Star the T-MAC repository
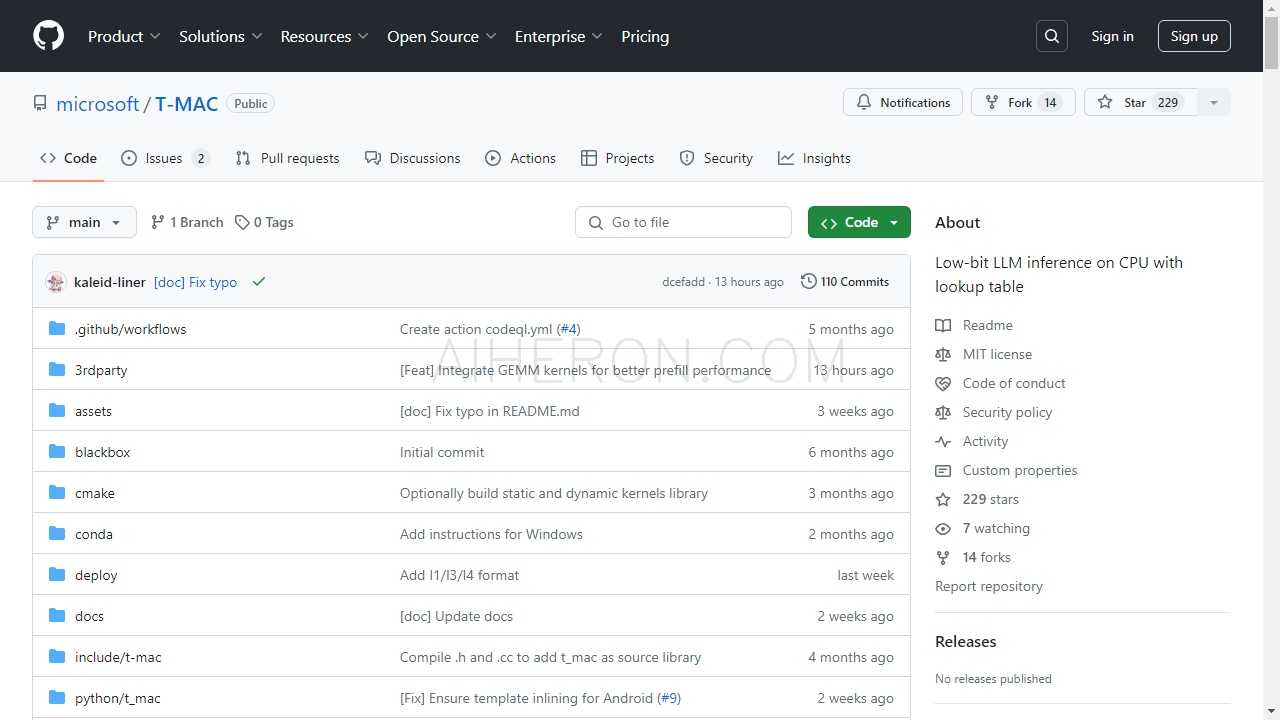Image resolution: width=1280 pixels, height=720 pixels. 1141,102
